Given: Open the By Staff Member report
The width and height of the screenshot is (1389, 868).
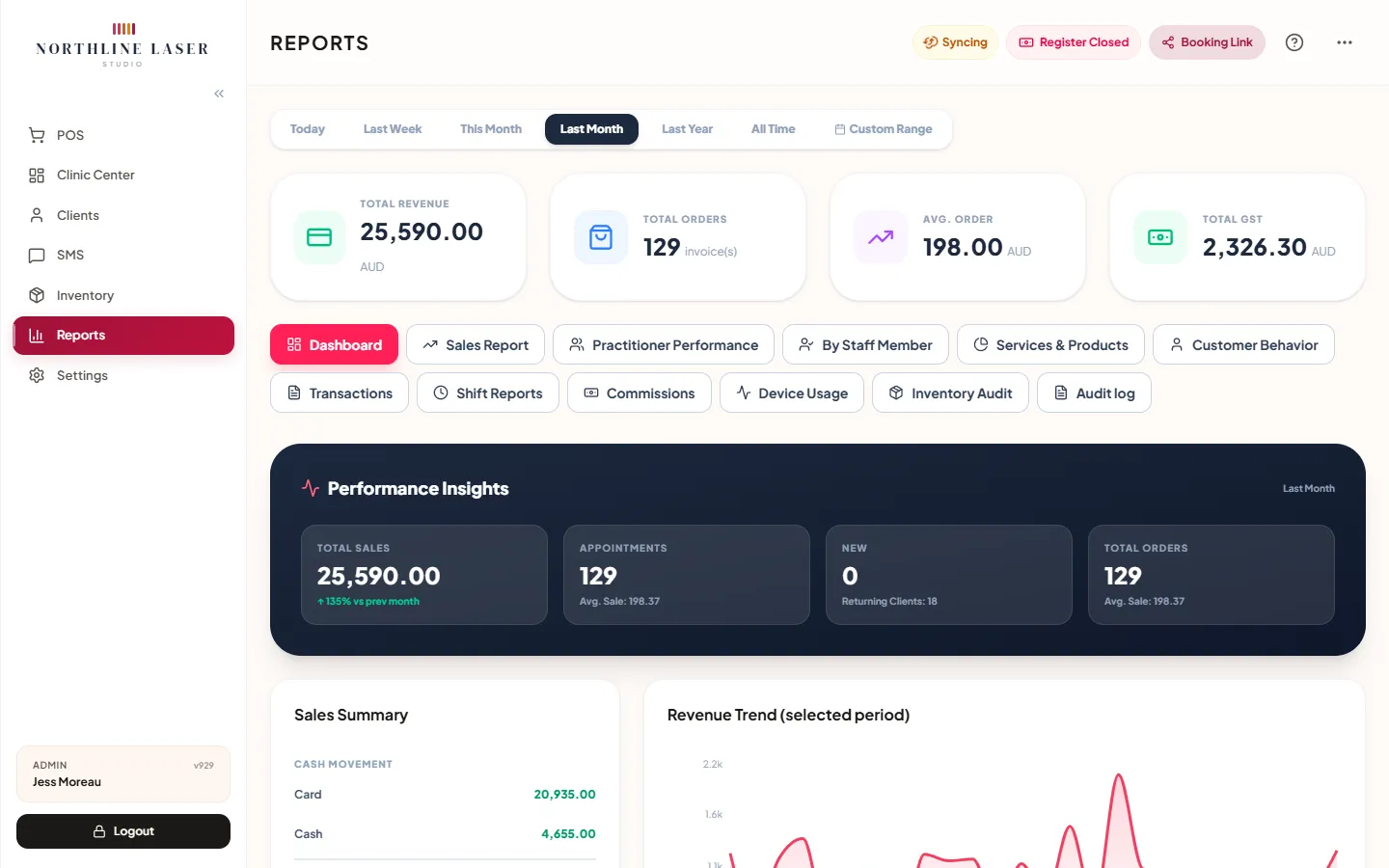Looking at the screenshot, I should coord(865,344).
